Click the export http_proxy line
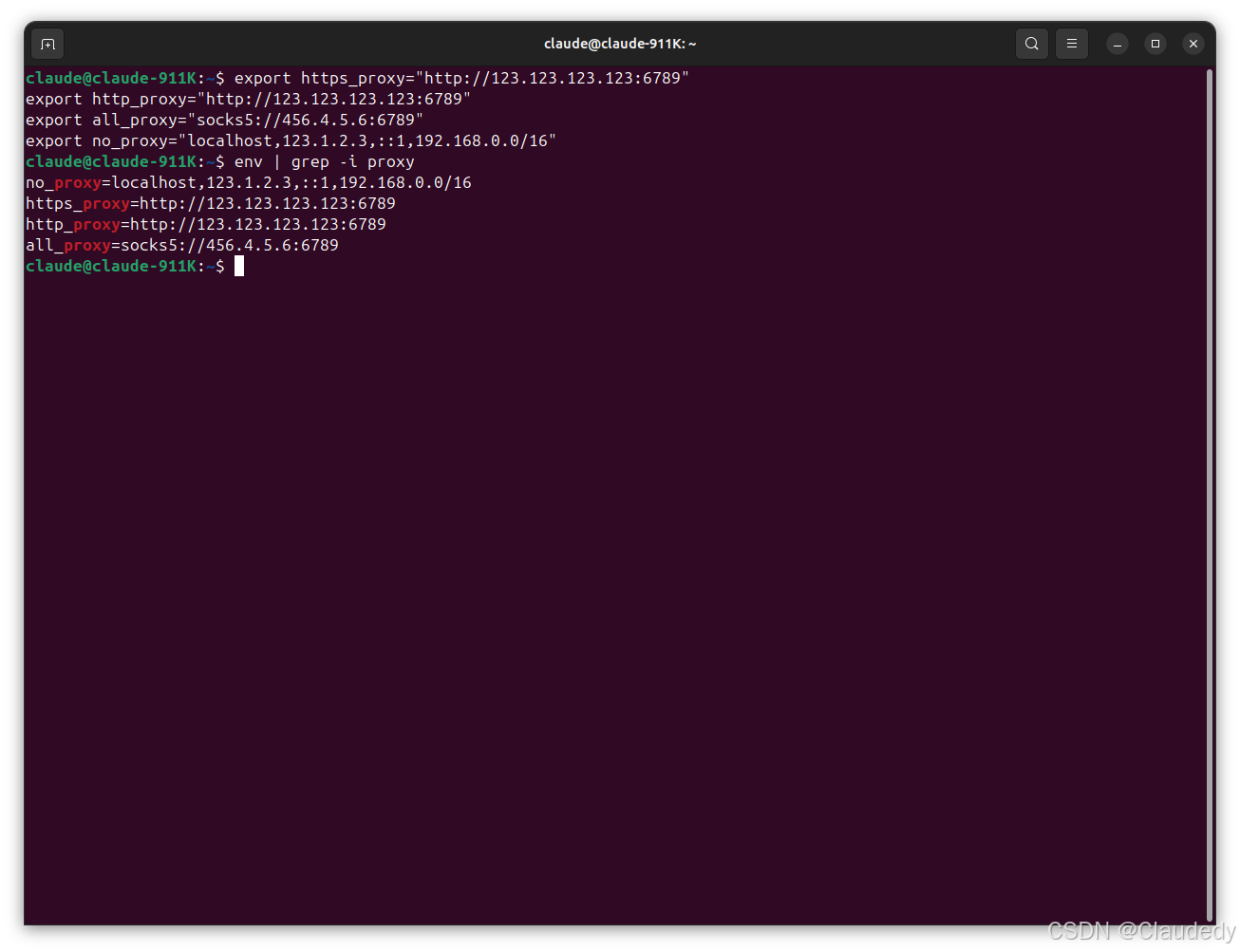The width and height of the screenshot is (1240, 952). 249,99
